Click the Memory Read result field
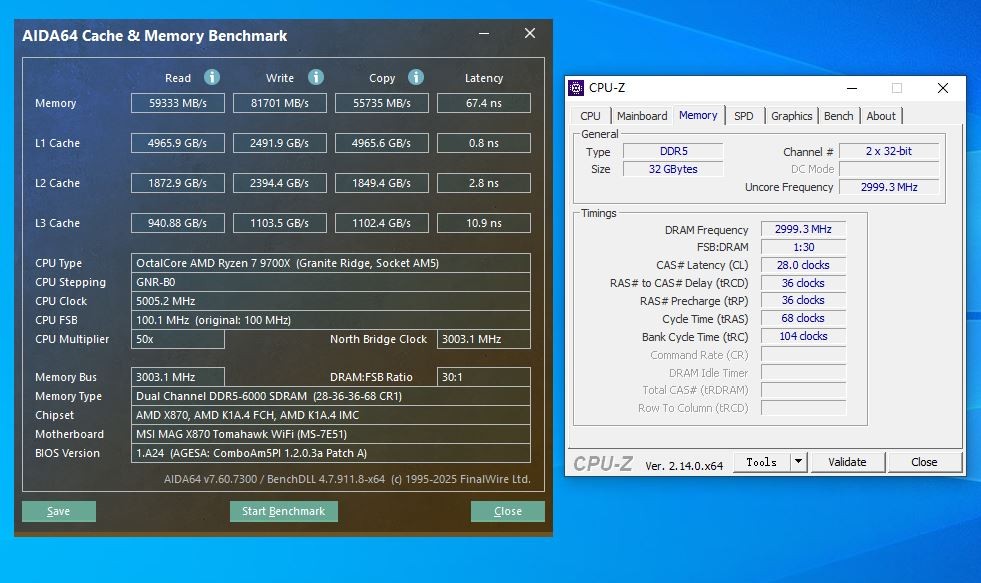The image size is (981, 583). tap(178, 103)
